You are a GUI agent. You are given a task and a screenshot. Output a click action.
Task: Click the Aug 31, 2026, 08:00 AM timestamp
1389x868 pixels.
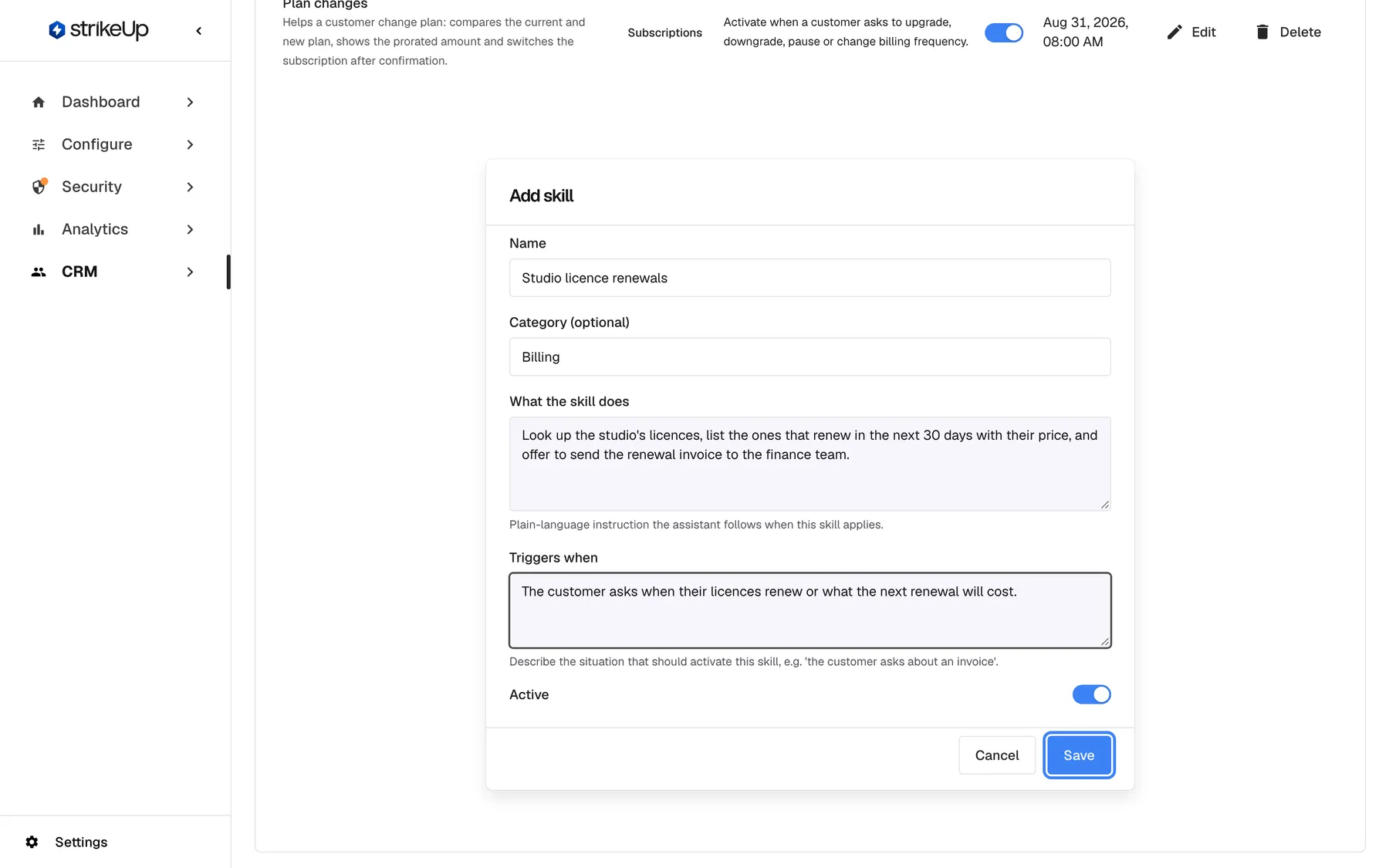pyautogui.click(x=1086, y=32)
